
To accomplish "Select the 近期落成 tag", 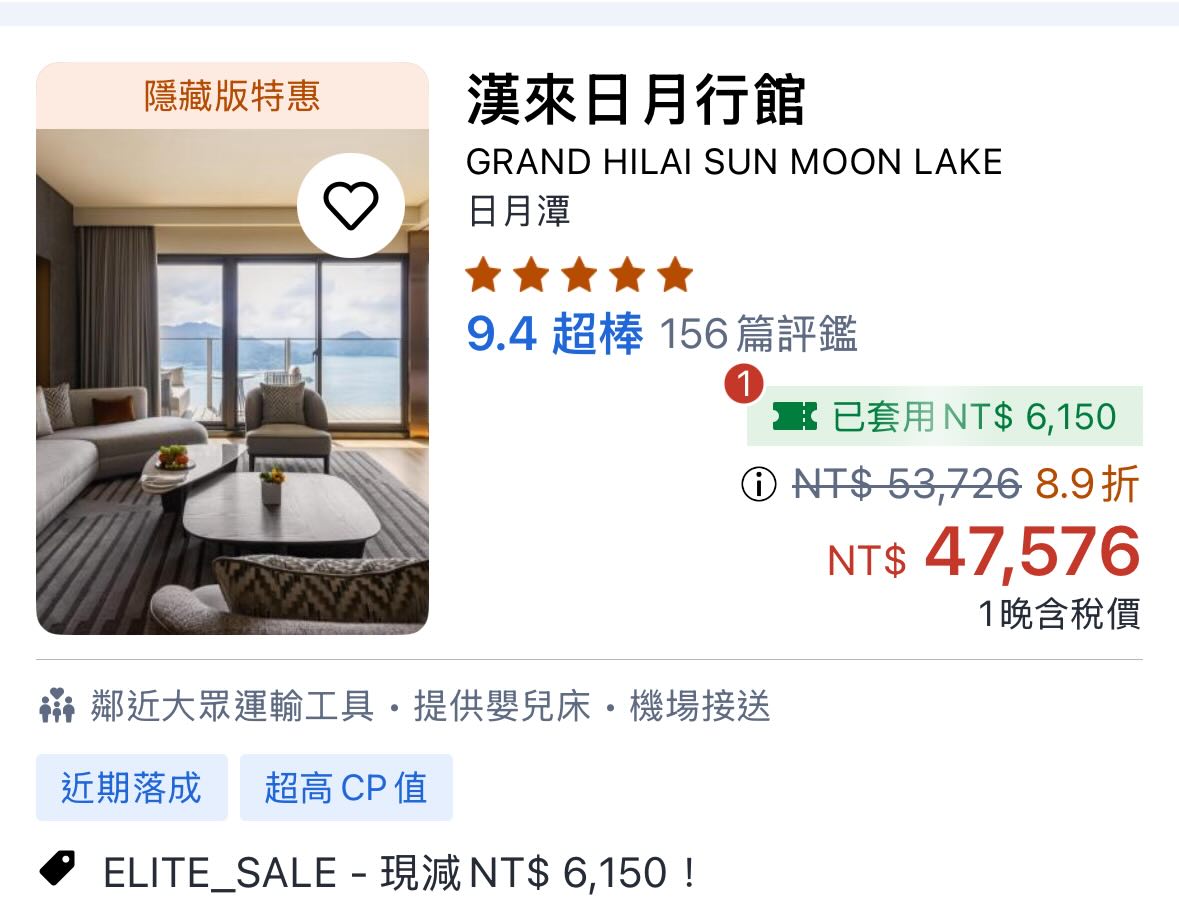I will pyautogui.click(x=131, y=787).
